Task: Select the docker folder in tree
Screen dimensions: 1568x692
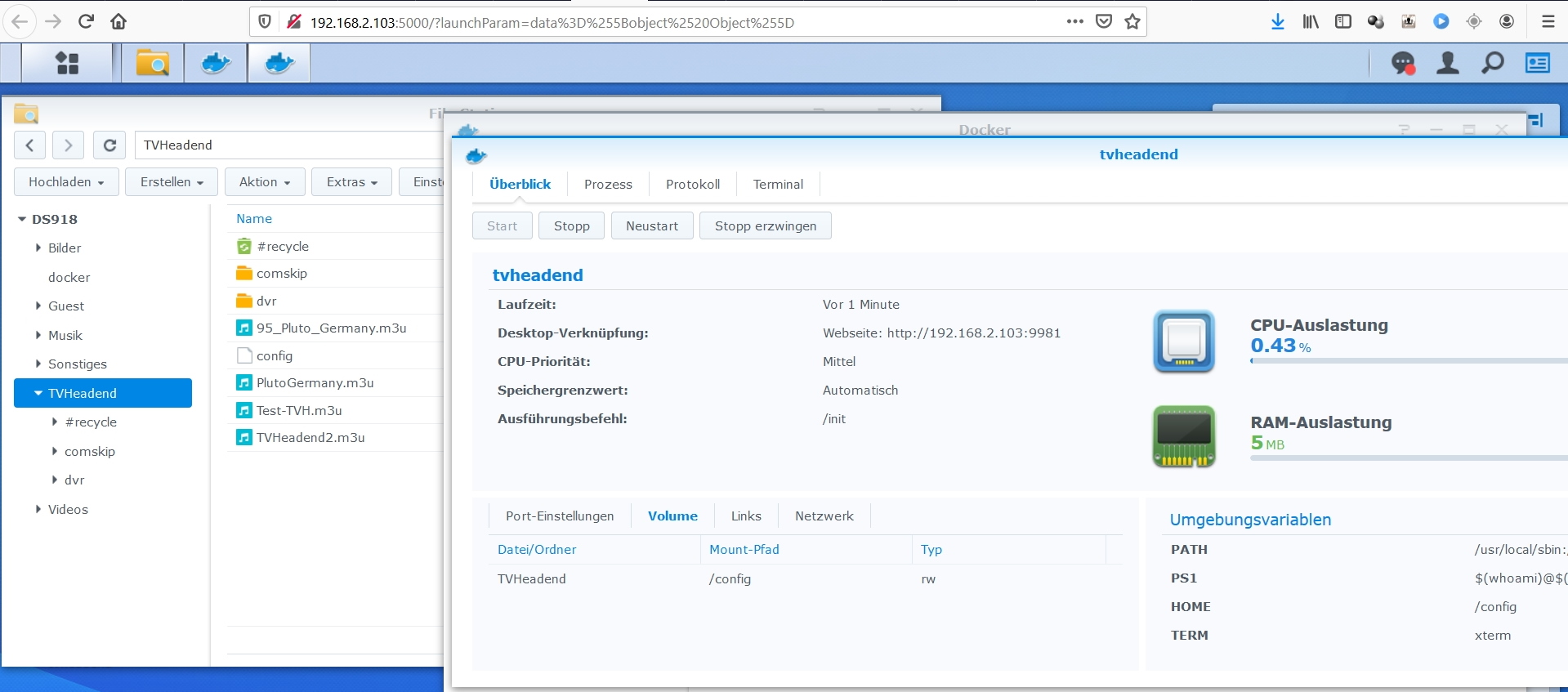Action: 69,278
